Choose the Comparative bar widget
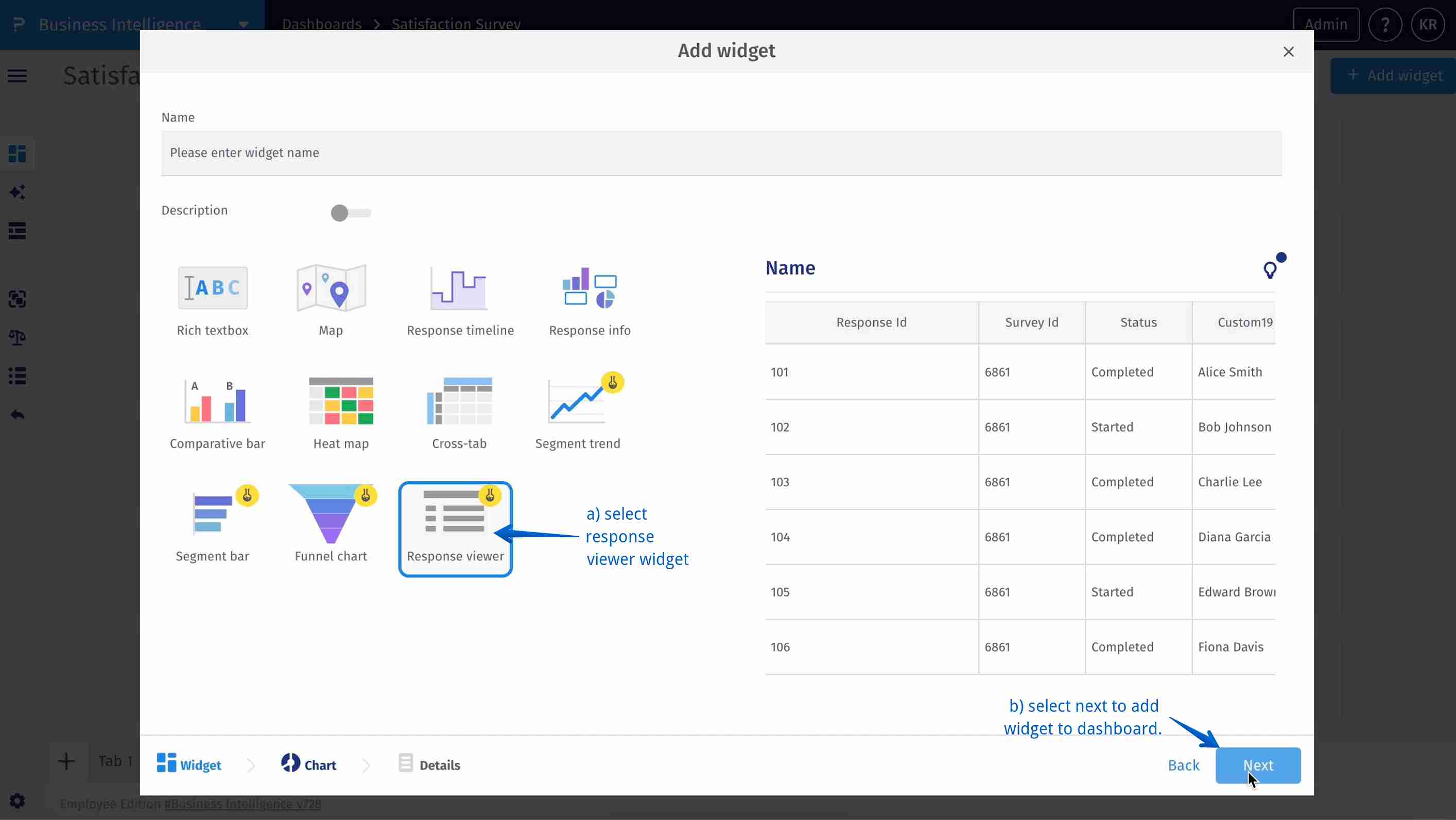Viewport: 1456px width, 820px height. click(x=217, y=402)
